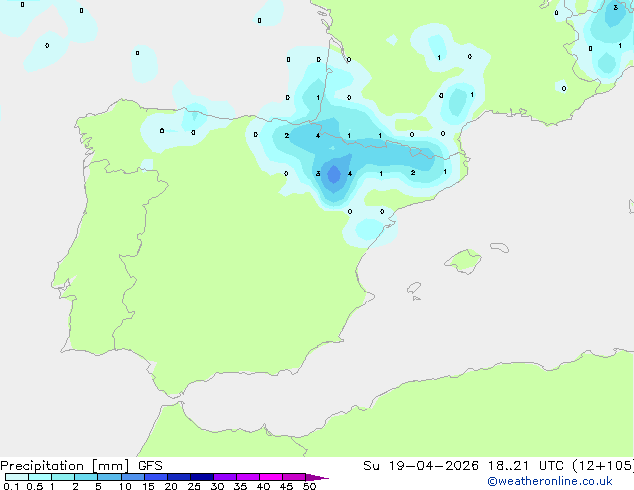The height and width of the screenshot is (490, 634).
Task: Pick the 2–5 mm legend color box
Action: 86,477
